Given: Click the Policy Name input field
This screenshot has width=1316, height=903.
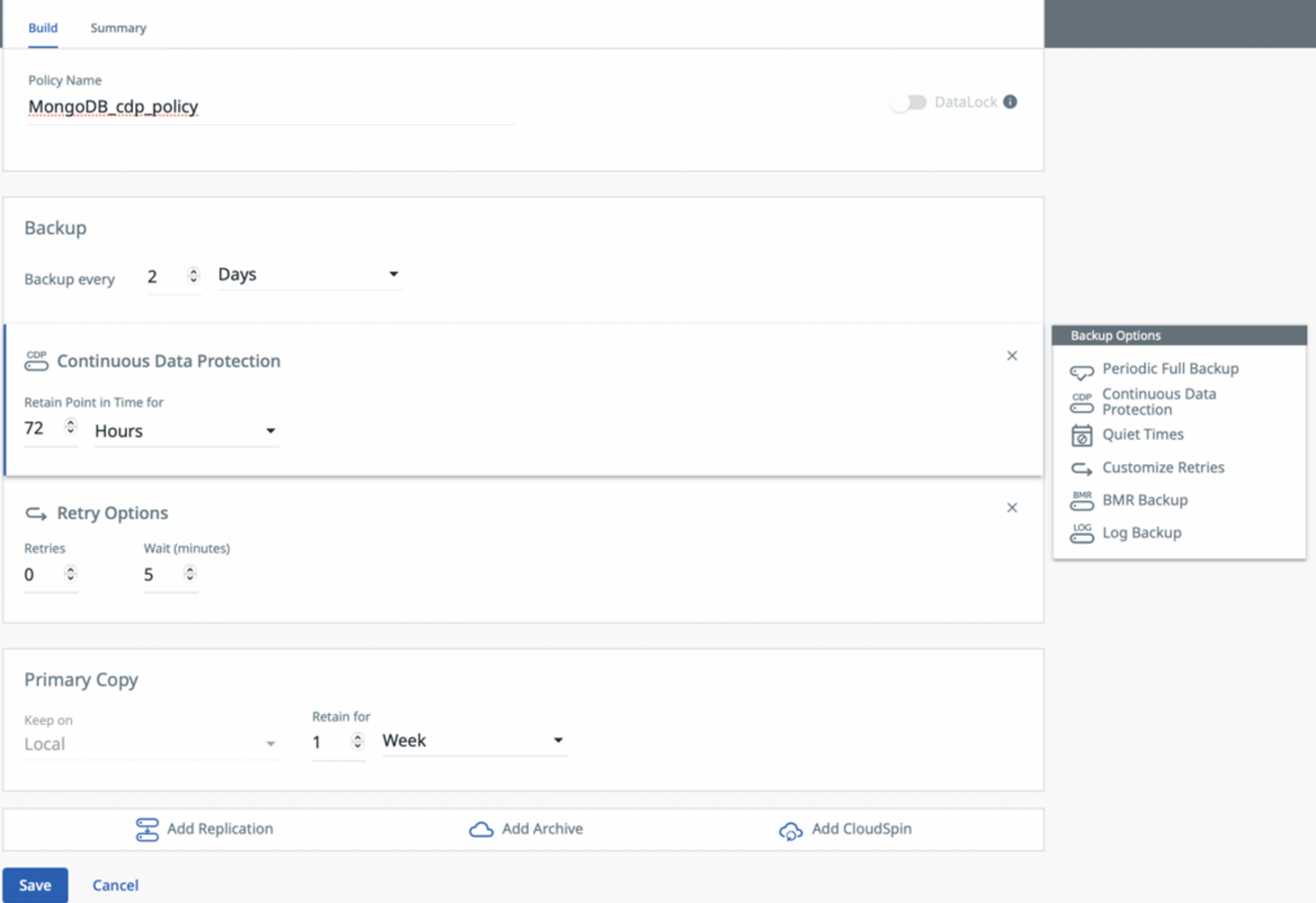Looking at the screenshot, I should (x=257, y=106).
